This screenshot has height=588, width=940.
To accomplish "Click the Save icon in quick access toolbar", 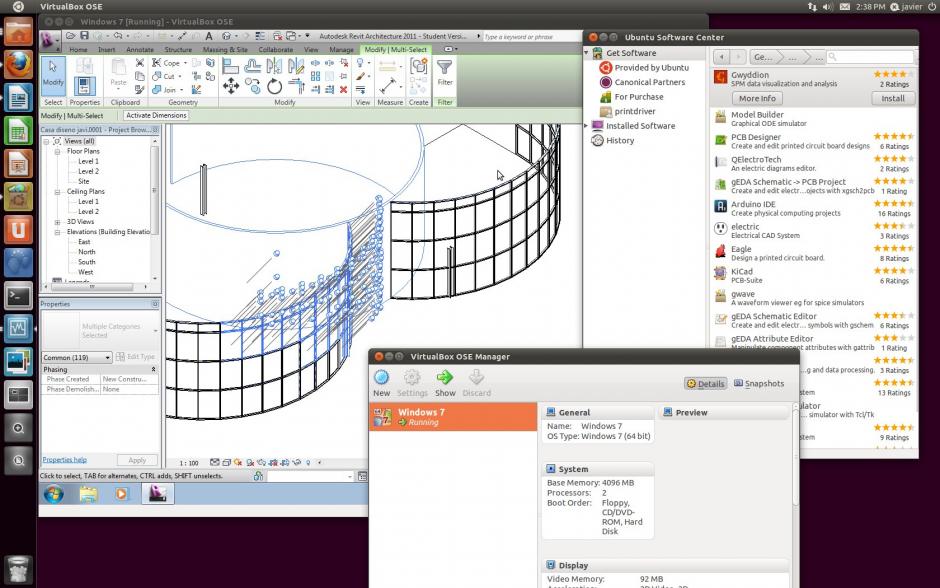I will [85, 36].
